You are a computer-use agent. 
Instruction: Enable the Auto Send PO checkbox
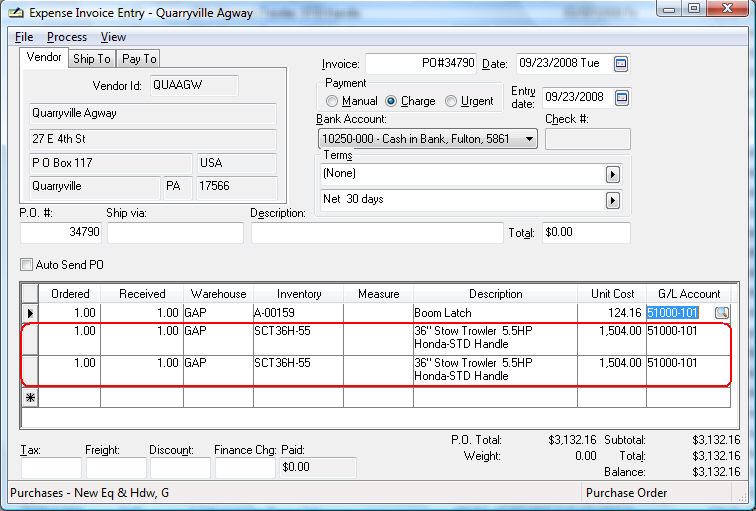(27, 265)
